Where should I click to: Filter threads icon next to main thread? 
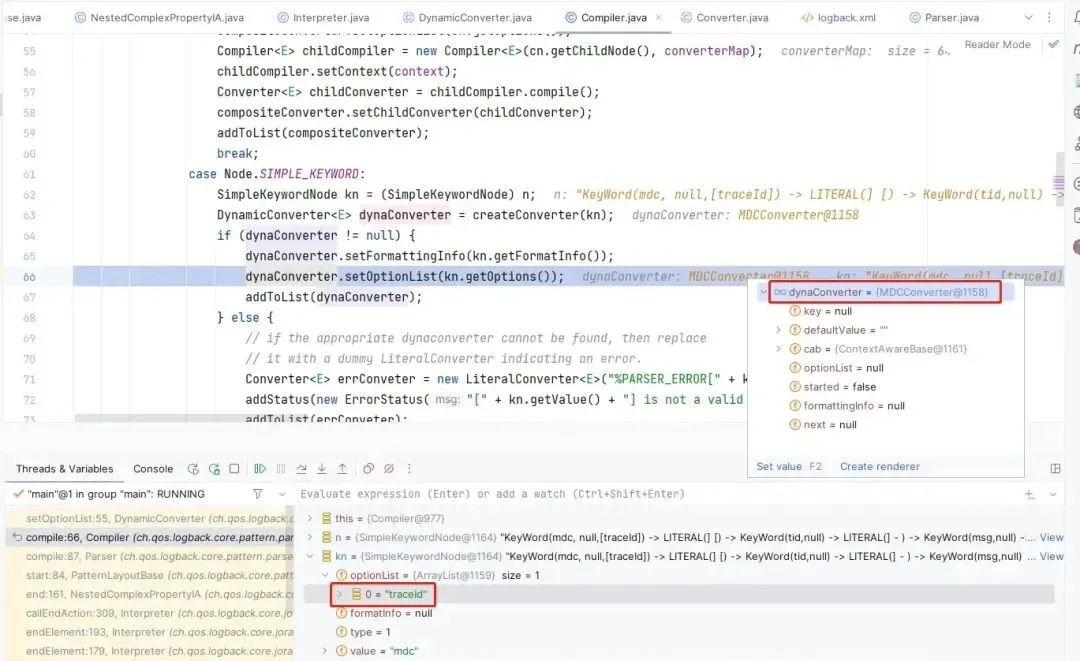258,494
